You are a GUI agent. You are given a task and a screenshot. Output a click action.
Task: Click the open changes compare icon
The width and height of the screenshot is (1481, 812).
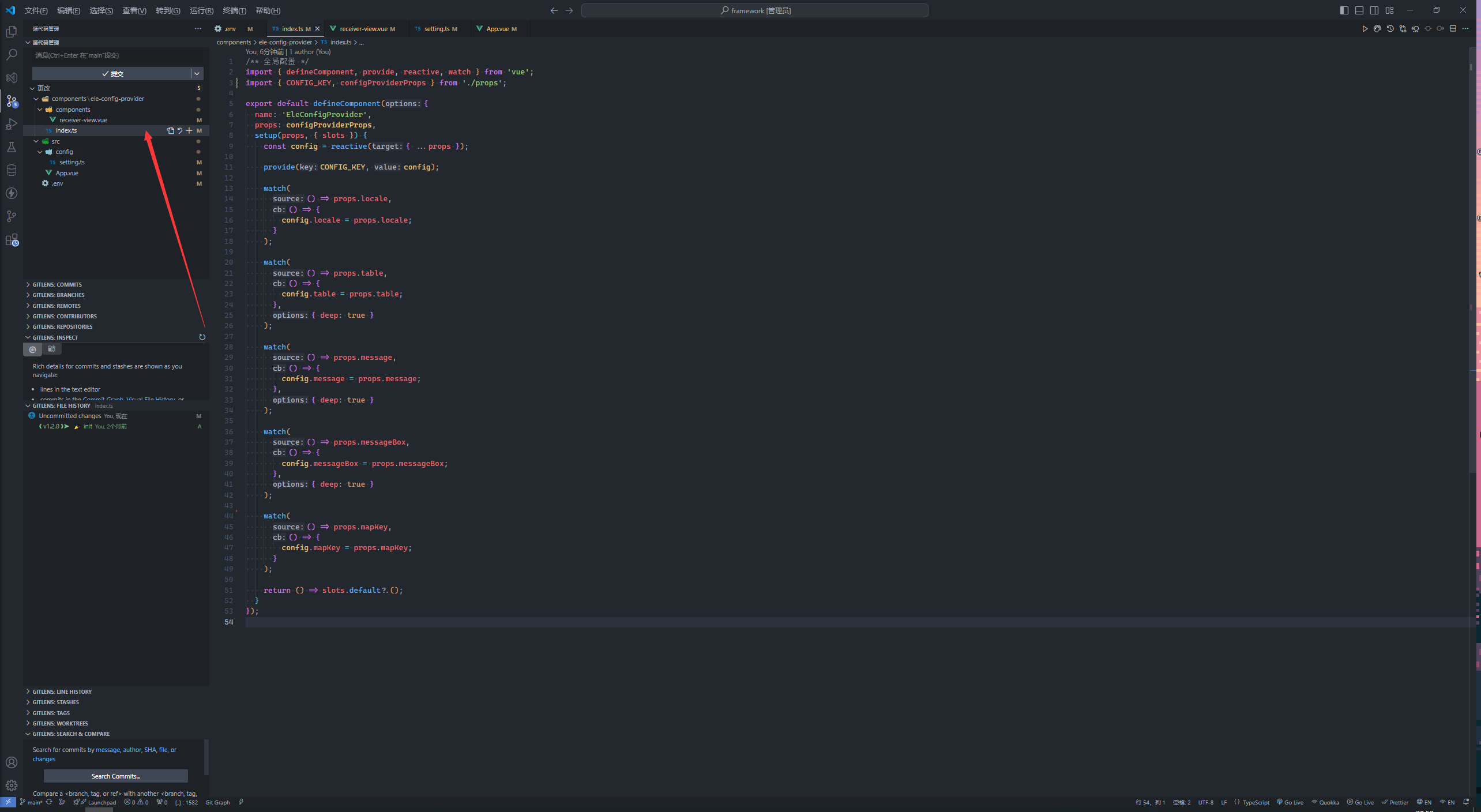[1403, 29]
